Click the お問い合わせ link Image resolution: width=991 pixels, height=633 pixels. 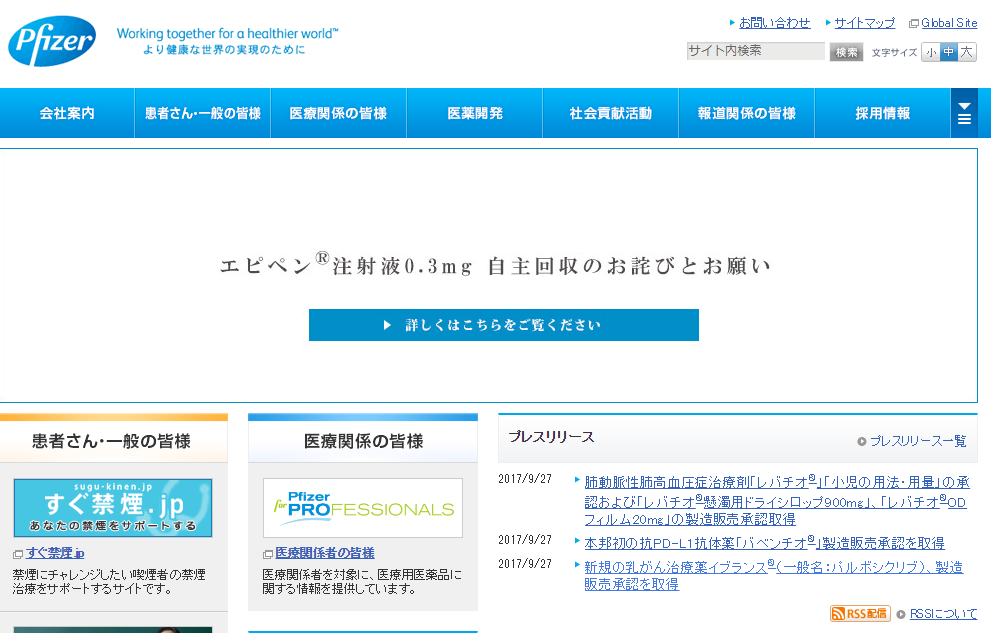click(775, 23)
